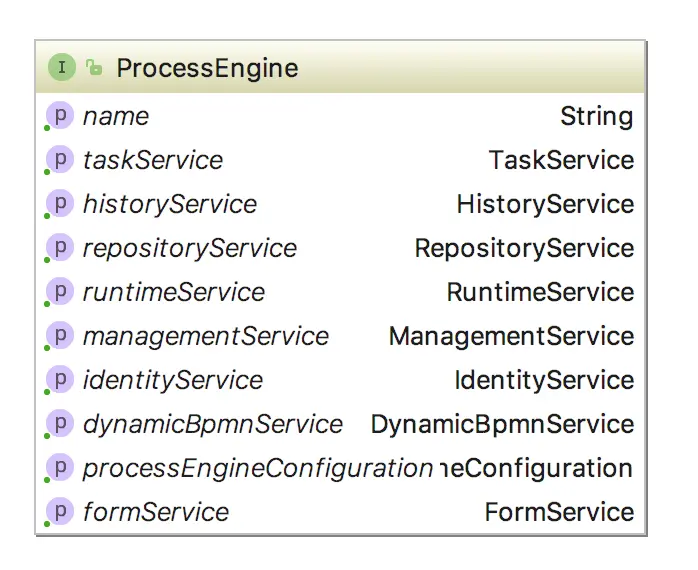
Task: Click the DynamicBpmnService type label
Action: pyautogui.click(x=502, y=424)
